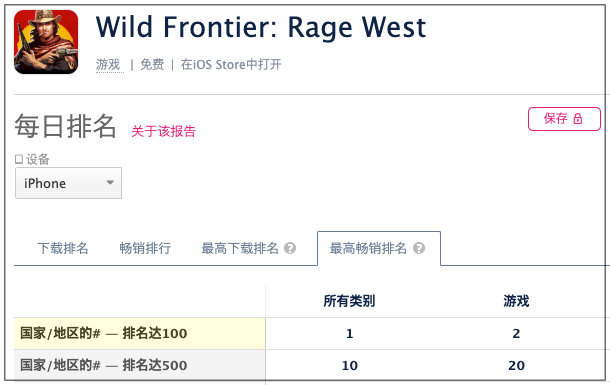Click the help icon beside 最高下载排名
The width and height of the screenshot is (610, 385).
[290, 248]
